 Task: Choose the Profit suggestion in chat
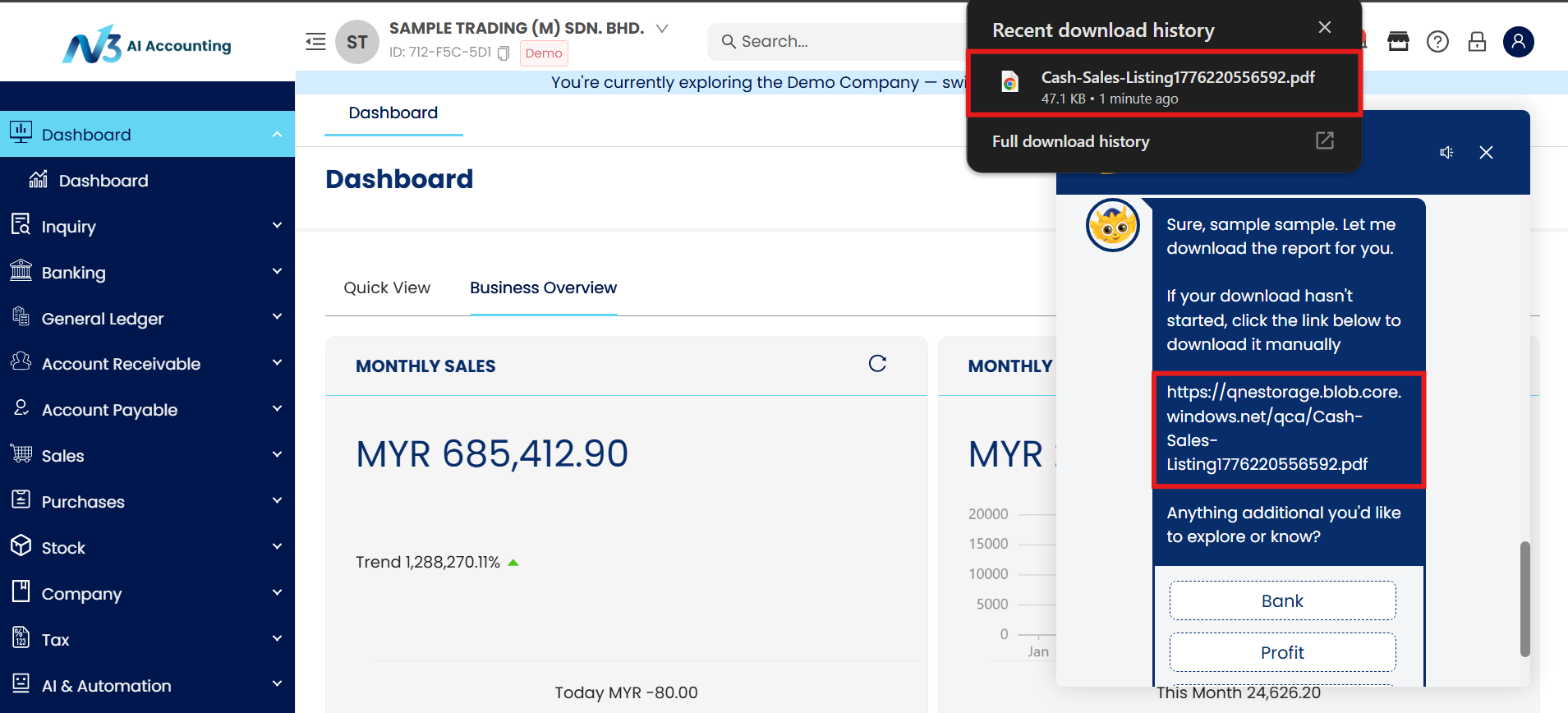[x=1282, y=653]
